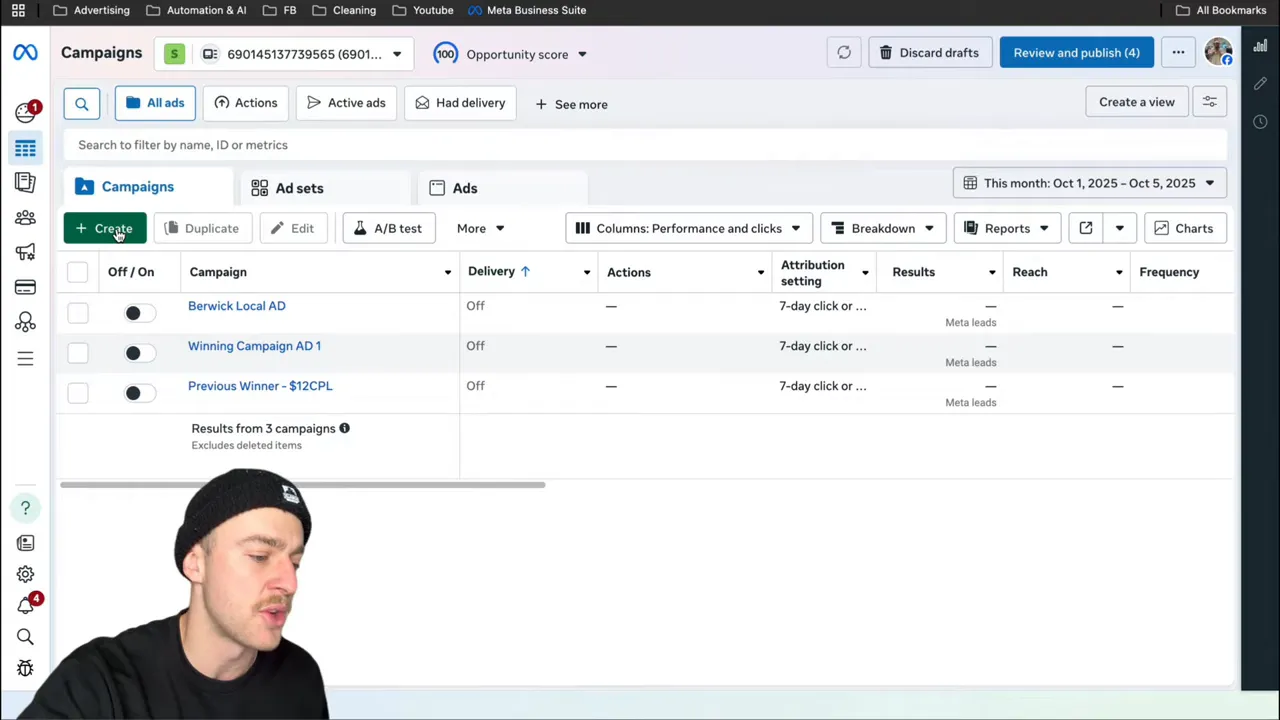Click the refresh icon beside Discard drafts
This screenshot has width=1280, height=720.
point(844,53)
